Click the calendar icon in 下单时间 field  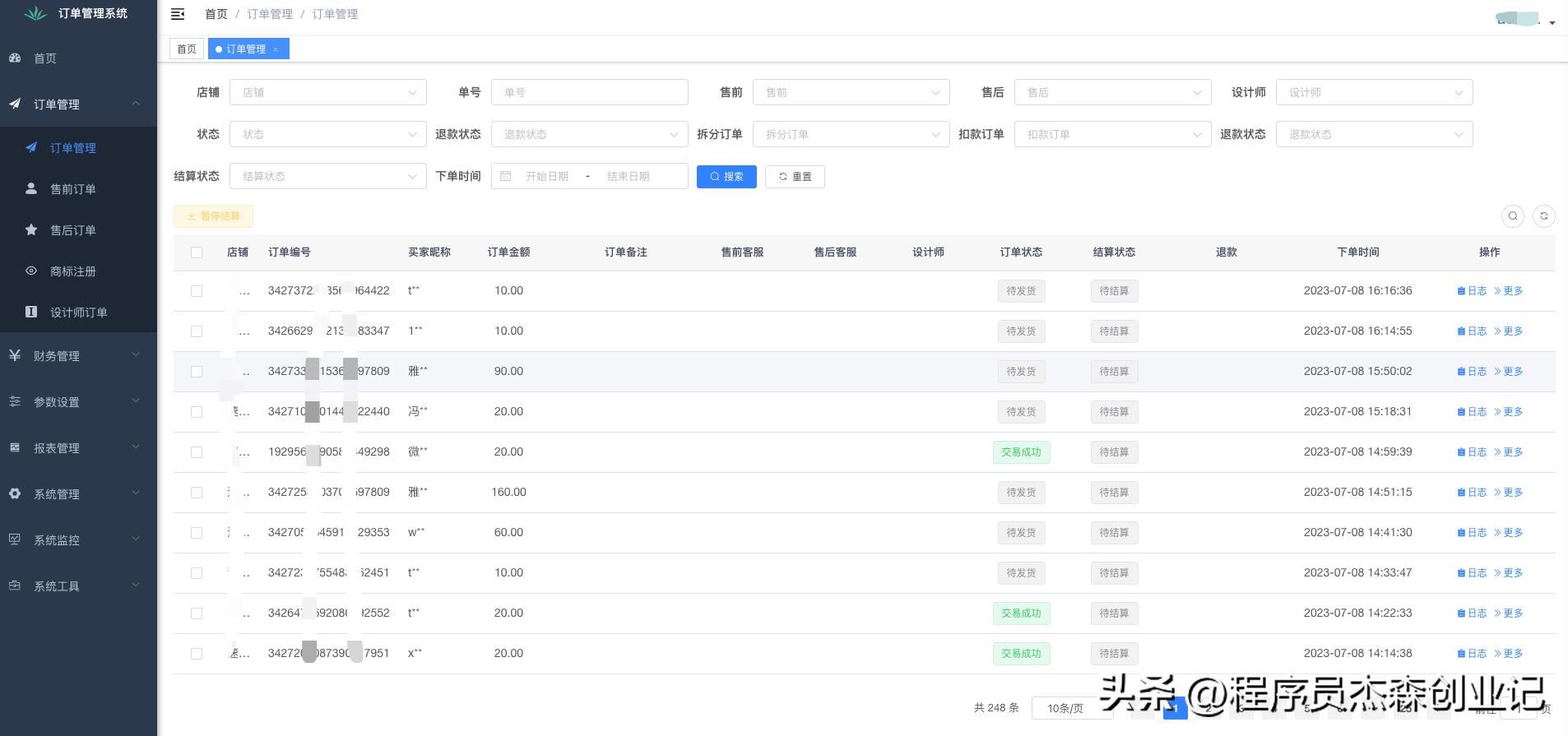click(506, 176)
